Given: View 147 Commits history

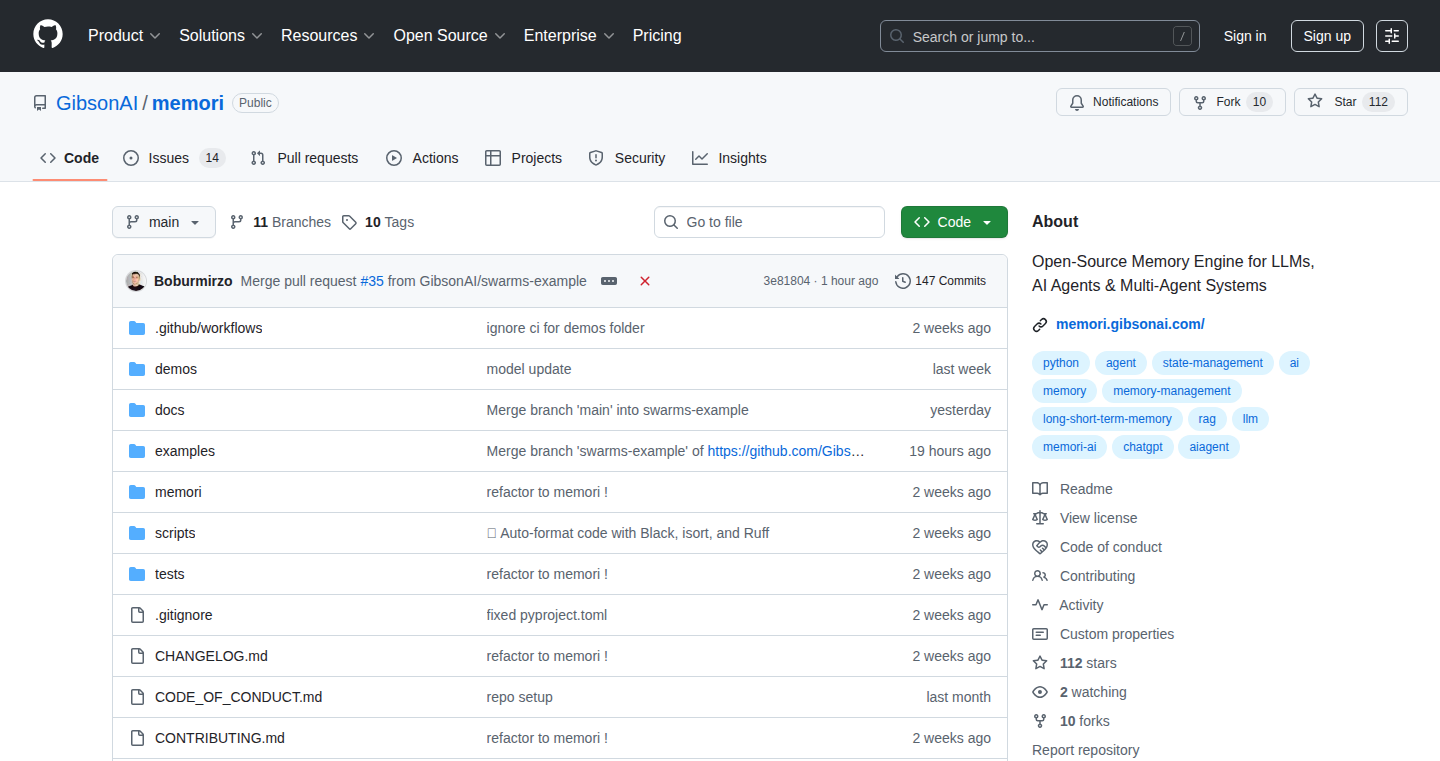Looking at the screenshot, I should 941,281.
